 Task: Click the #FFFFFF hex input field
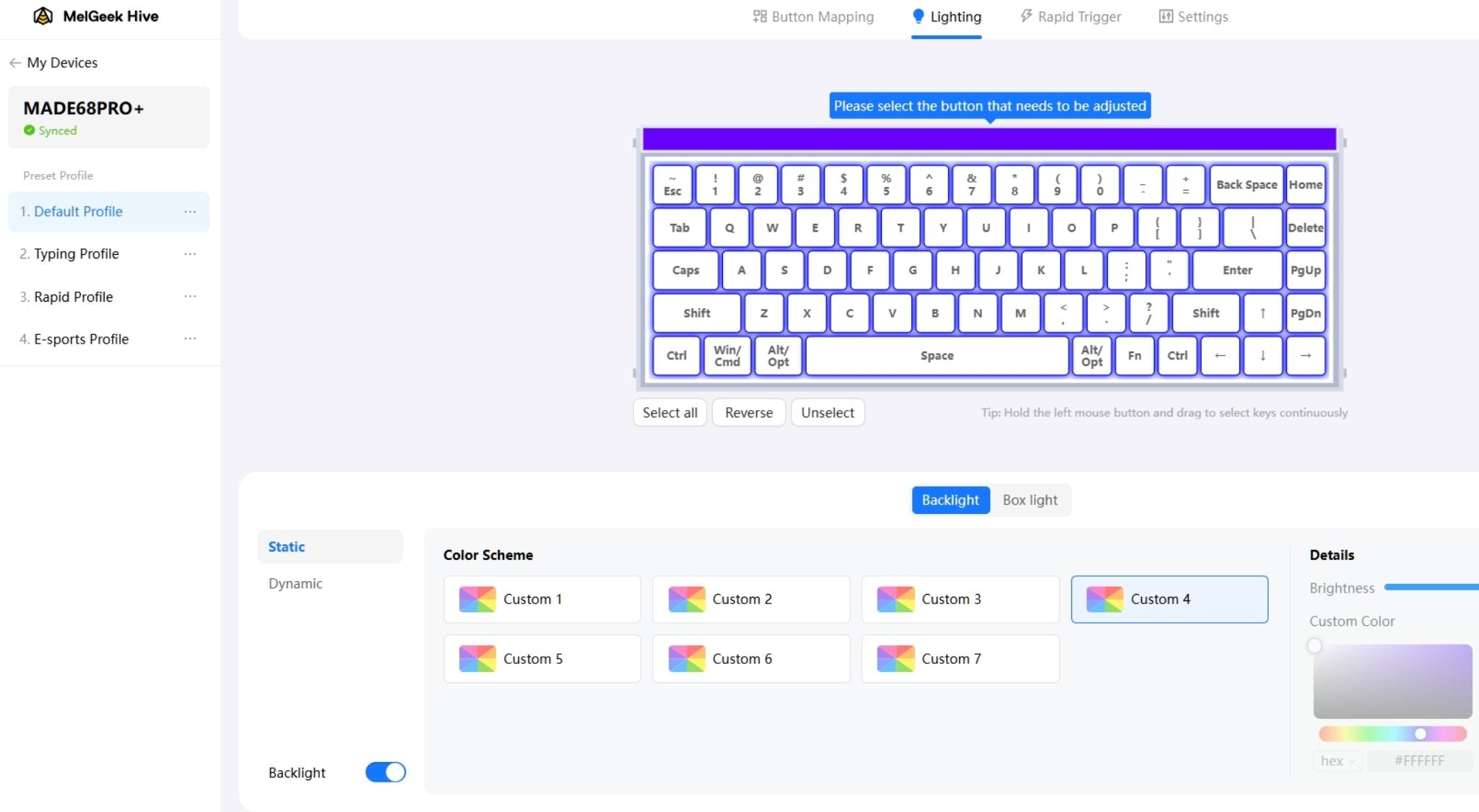[1419, 761]
